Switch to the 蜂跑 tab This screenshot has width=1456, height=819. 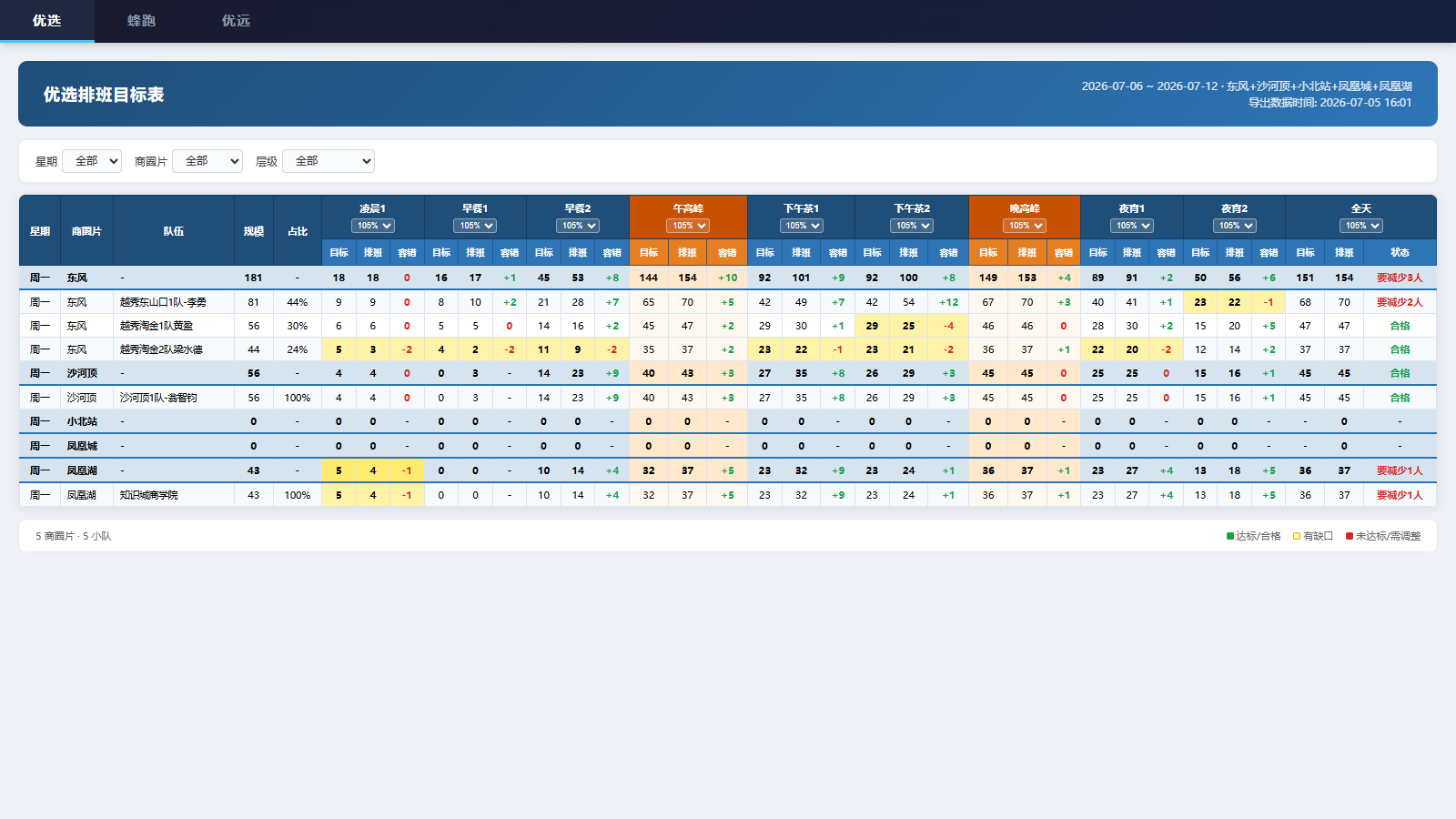pyautogui.click(x=141, y=20)
